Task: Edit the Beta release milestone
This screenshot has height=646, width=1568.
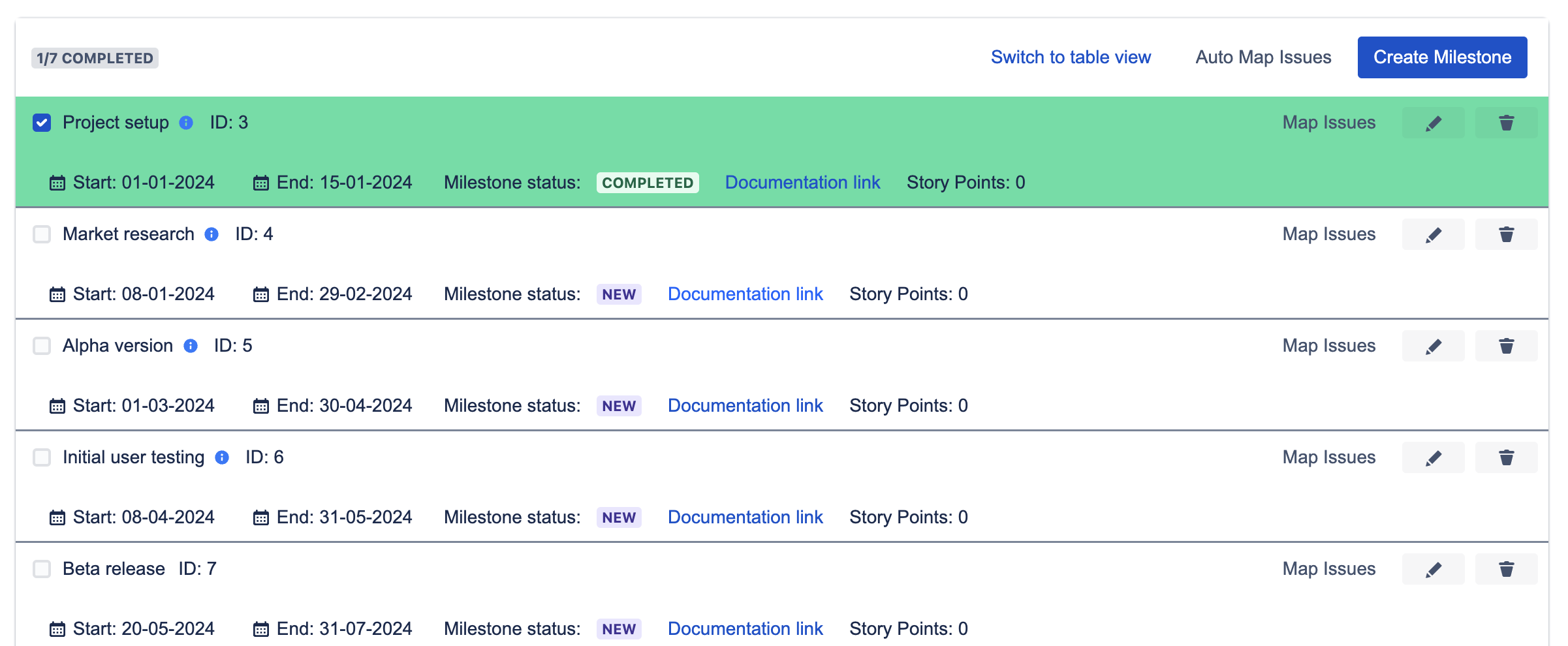Action: (1432, 568)
